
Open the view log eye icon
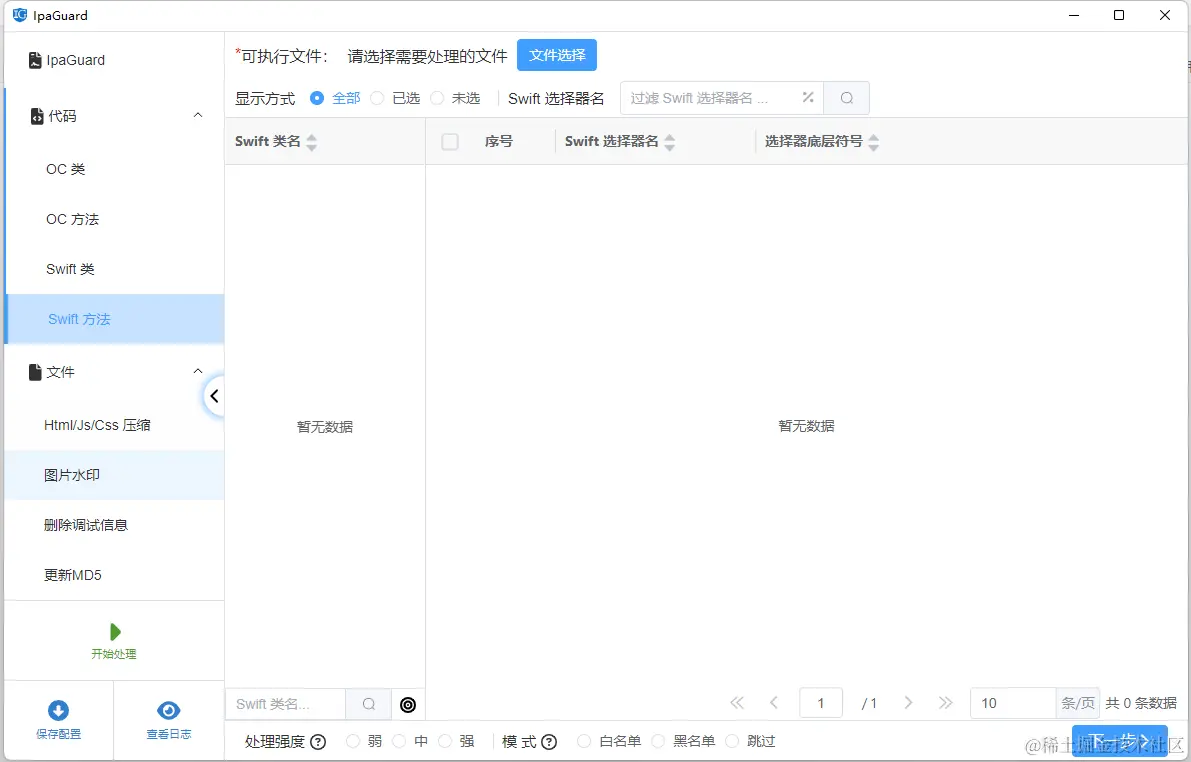(x=169, y=710)
